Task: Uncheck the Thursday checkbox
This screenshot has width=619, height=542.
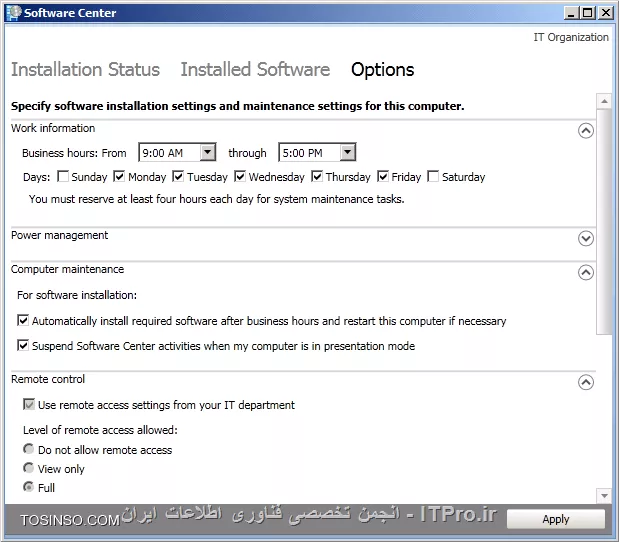Action: click(x=317, y=176)
